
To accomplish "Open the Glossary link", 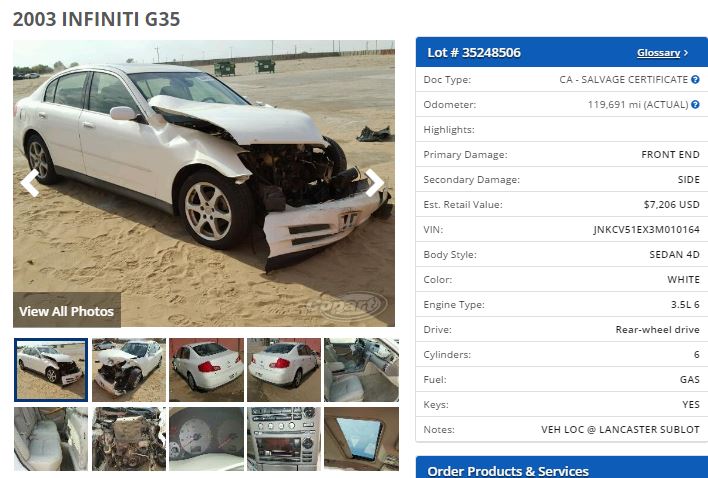I will click(x=662, y=53).
